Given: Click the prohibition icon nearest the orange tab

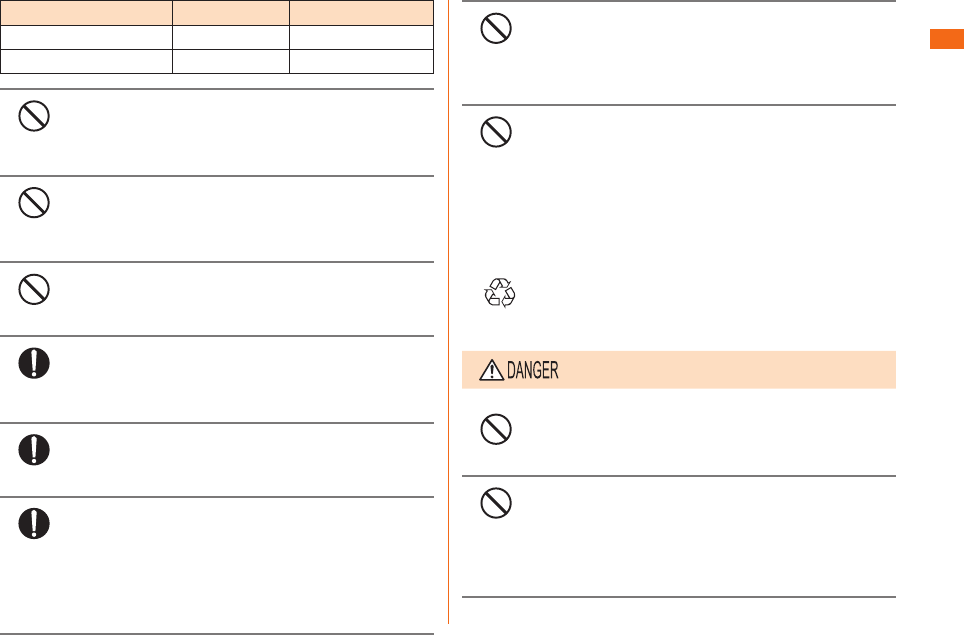Looking at the screenshot, I should point(496,28).
